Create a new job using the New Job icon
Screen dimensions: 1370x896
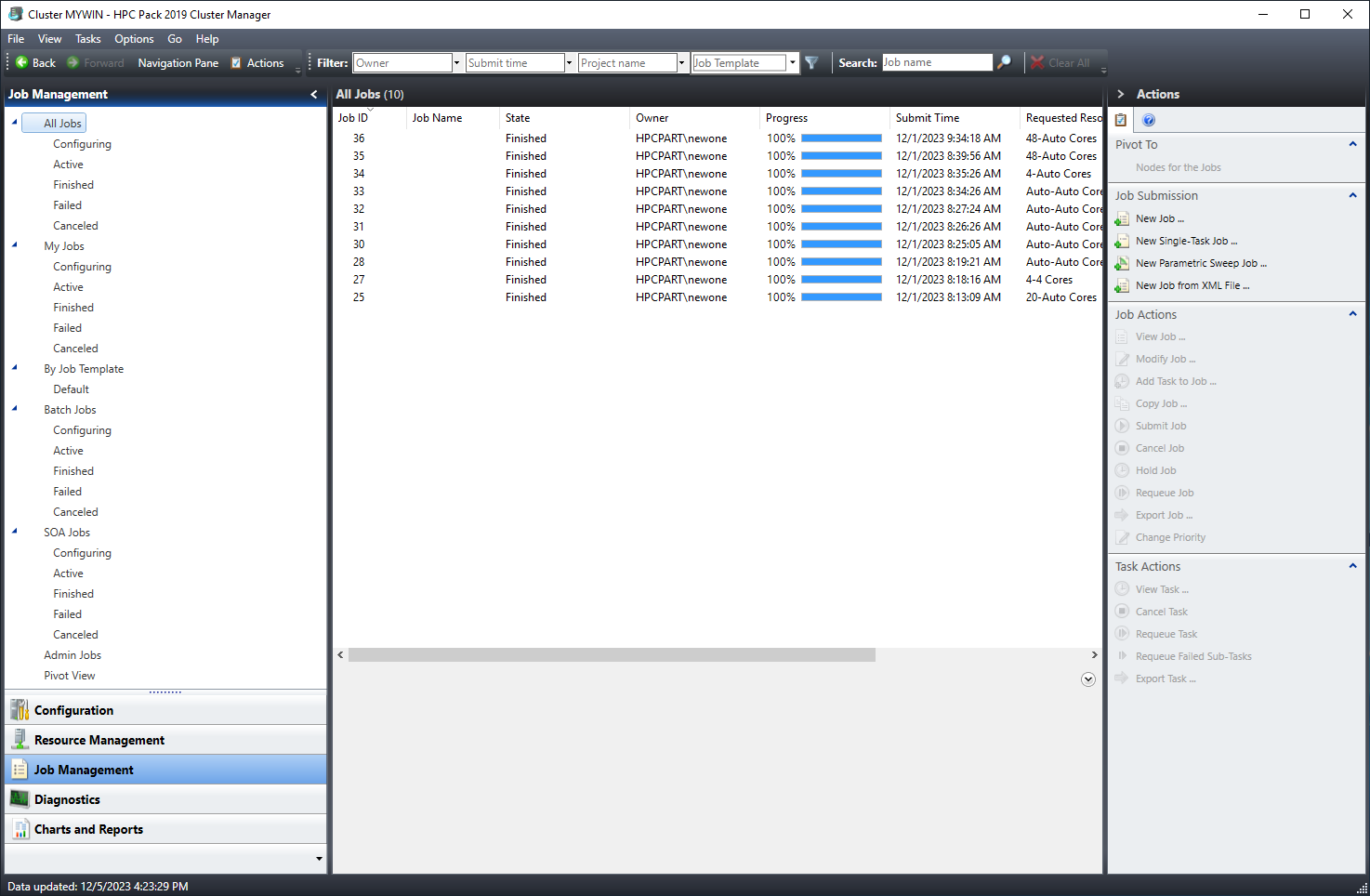coord(1123,217)
